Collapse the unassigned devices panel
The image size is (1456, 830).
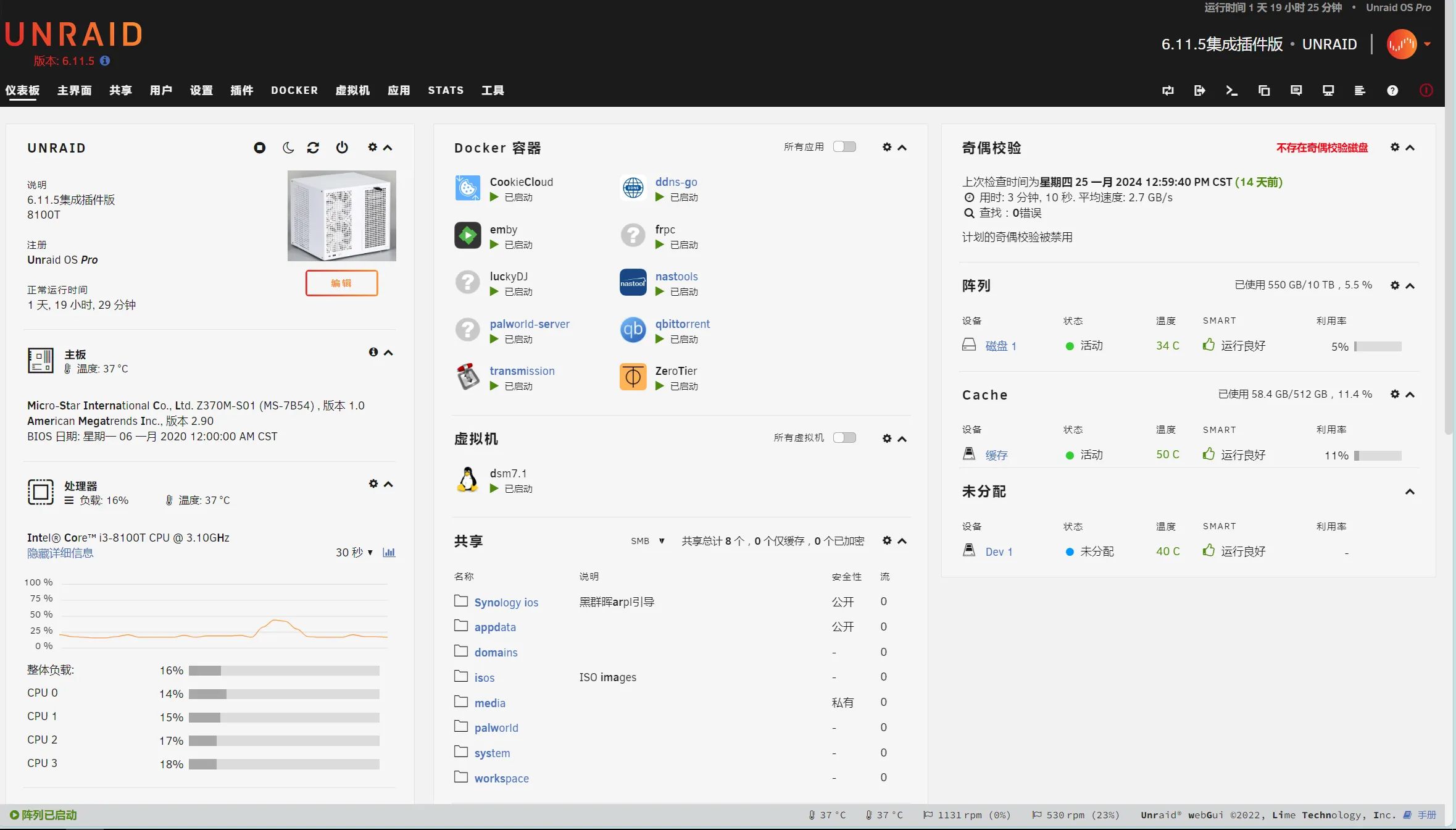(x=1410, y=492)
